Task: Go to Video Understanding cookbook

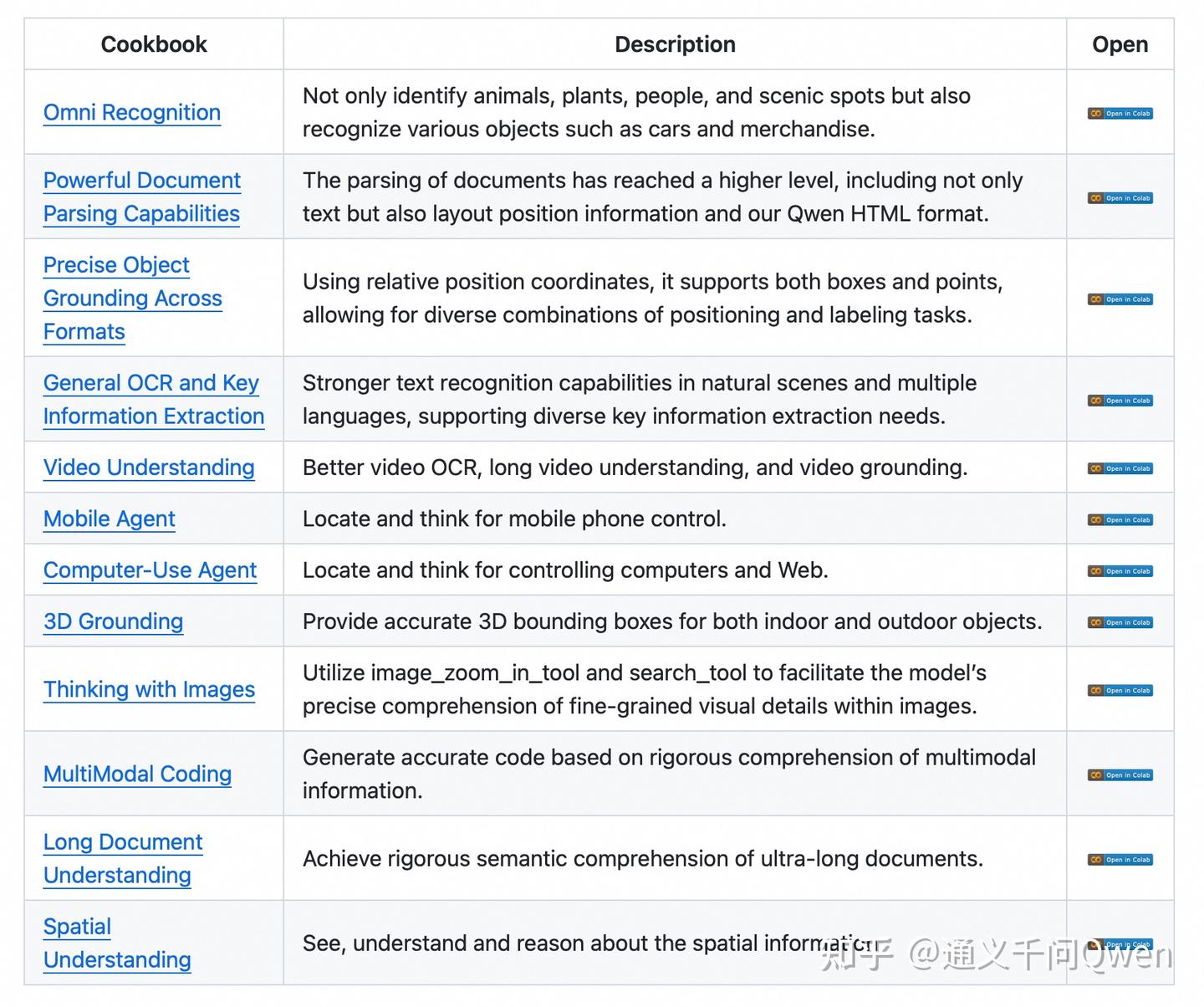Action: click(149, 468)
